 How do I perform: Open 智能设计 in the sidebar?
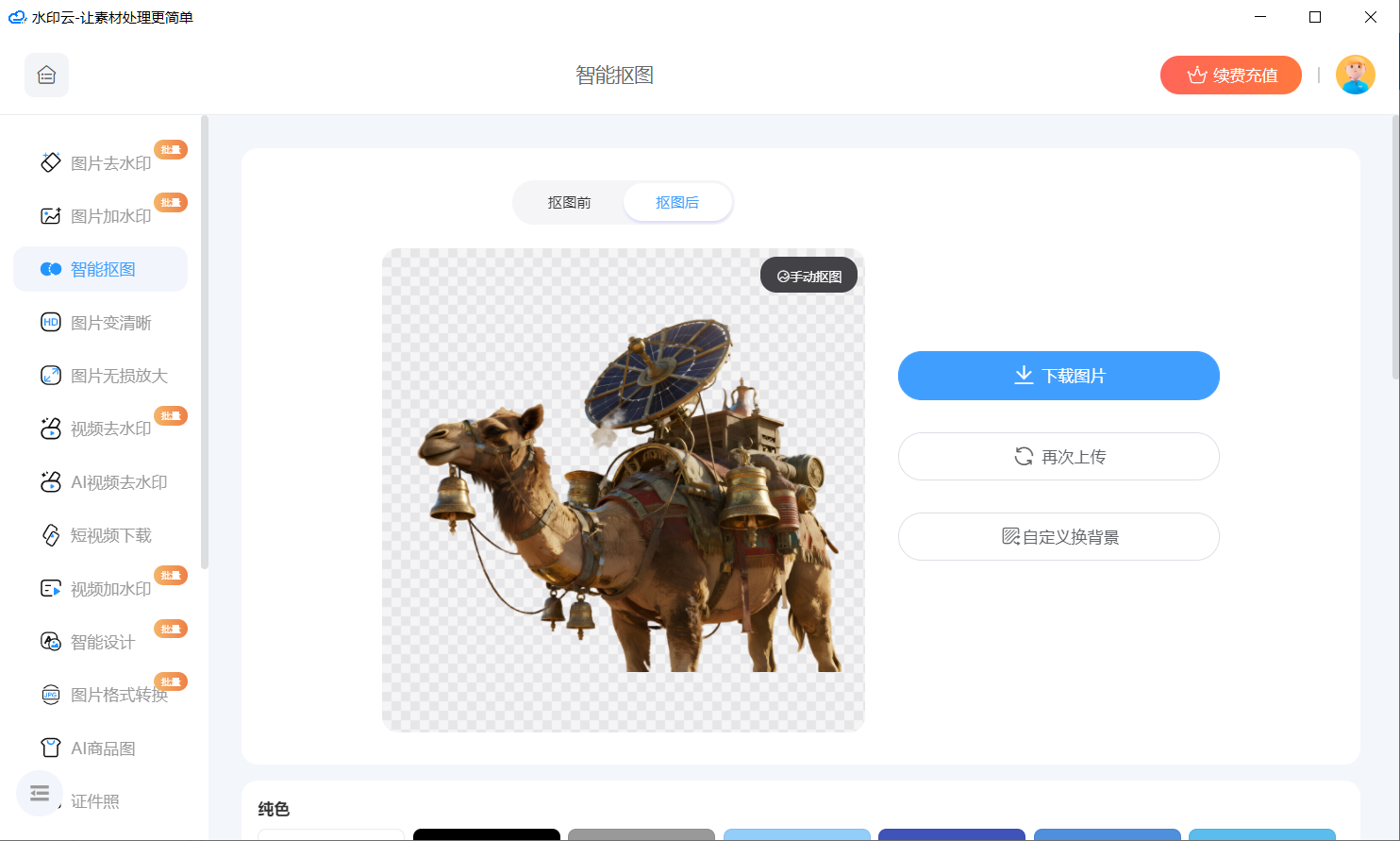pos(101,642)
